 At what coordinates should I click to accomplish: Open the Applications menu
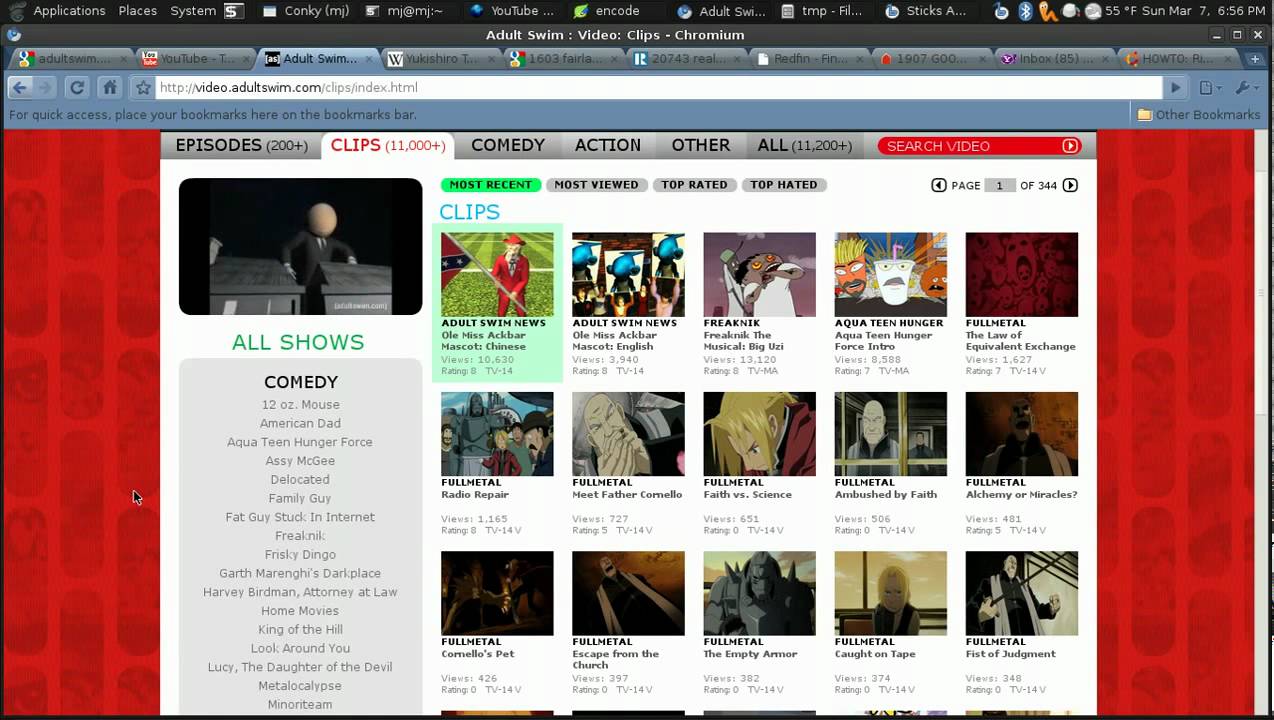click(69, 11)
